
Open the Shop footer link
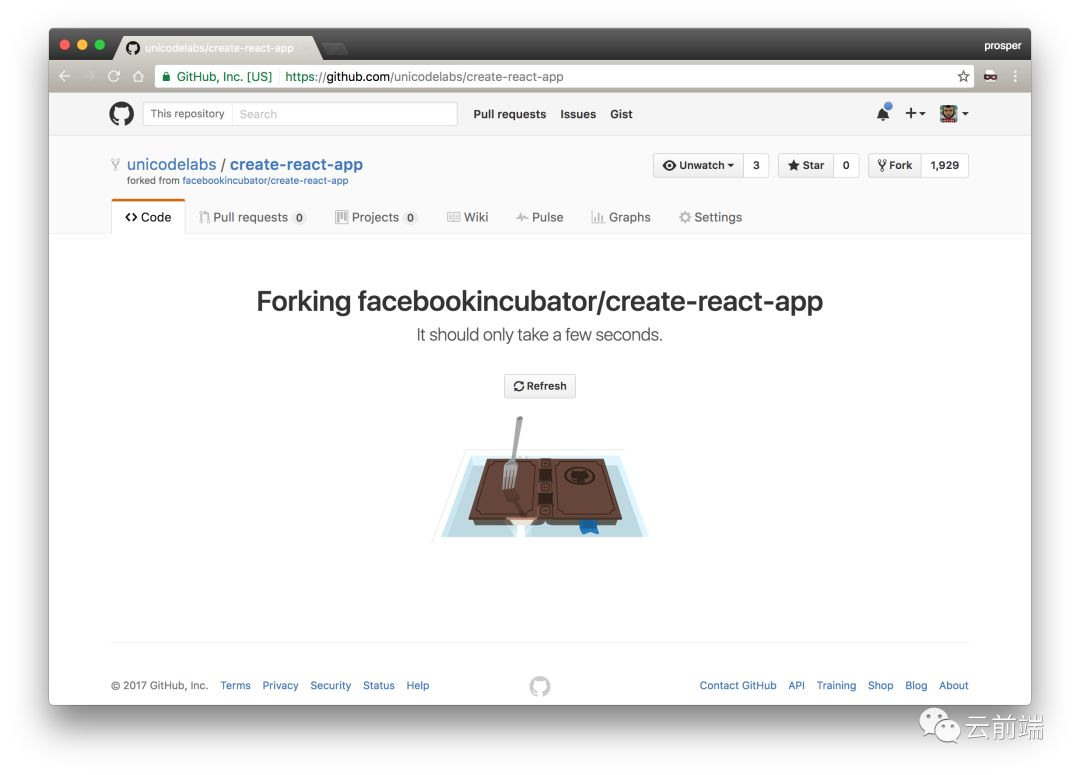[x=880, y=685]
